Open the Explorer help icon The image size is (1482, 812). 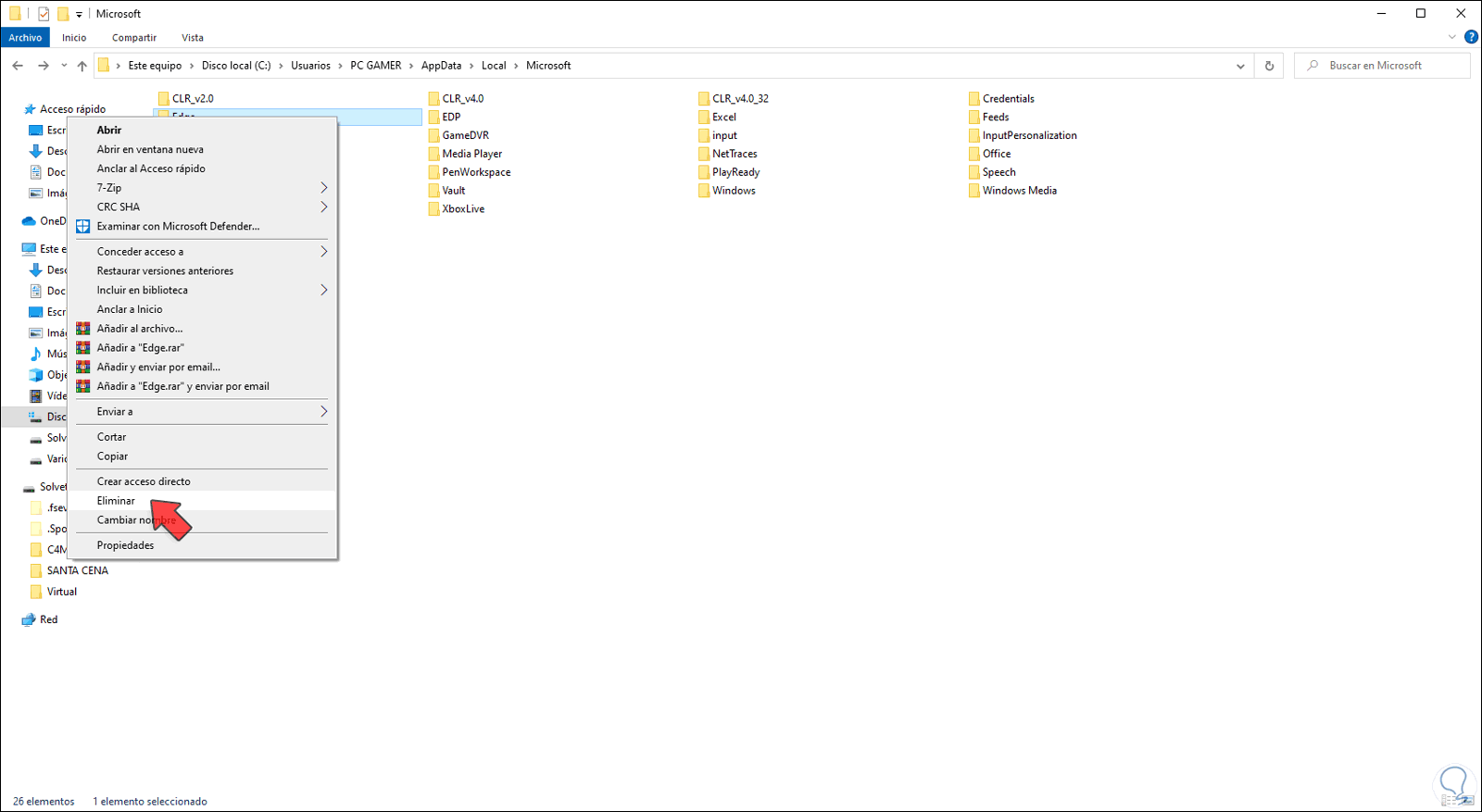tap(1471, 37)
